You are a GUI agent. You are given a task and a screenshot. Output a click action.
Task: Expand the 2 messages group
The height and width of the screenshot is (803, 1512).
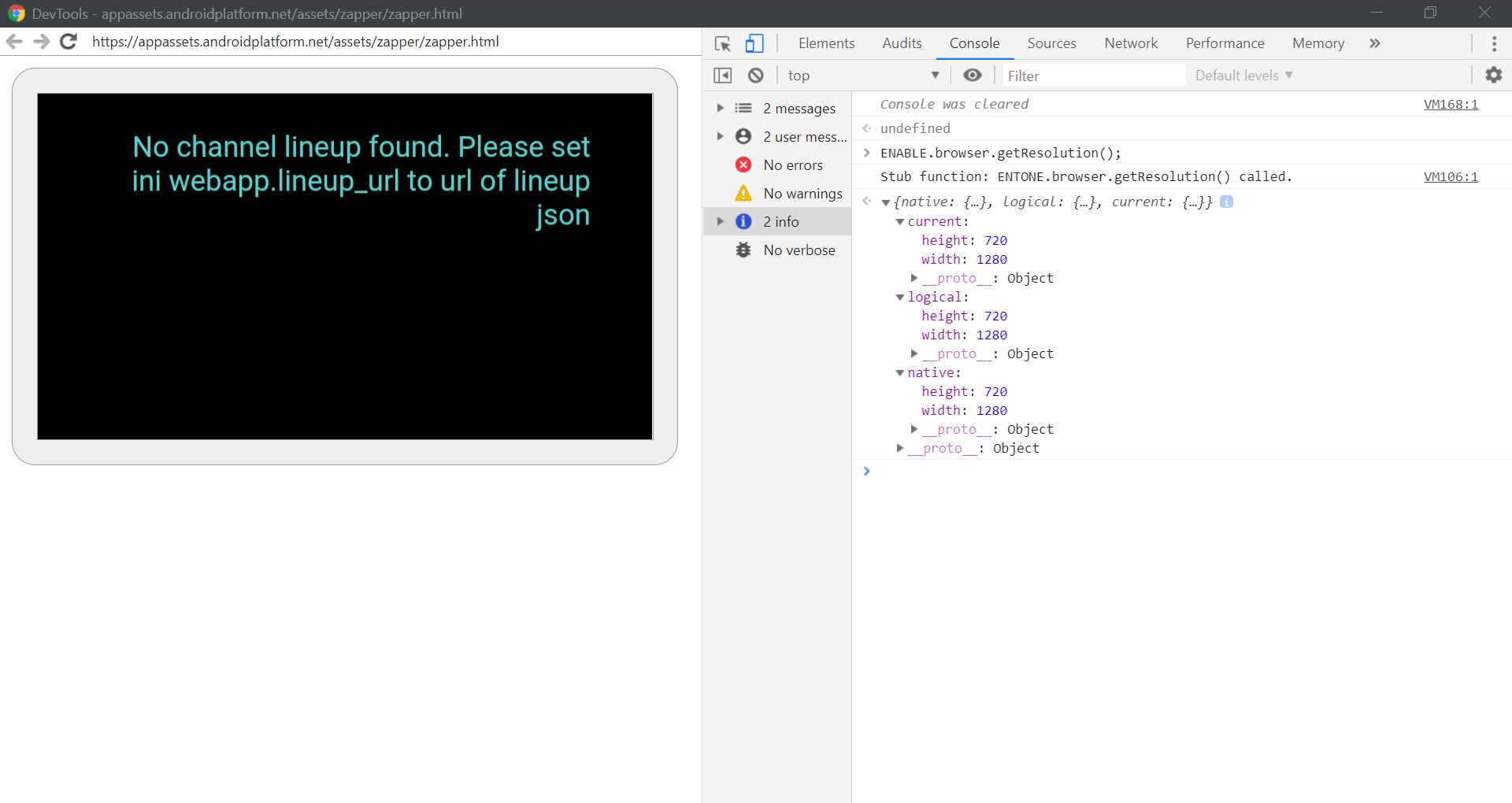coord(720,108)
